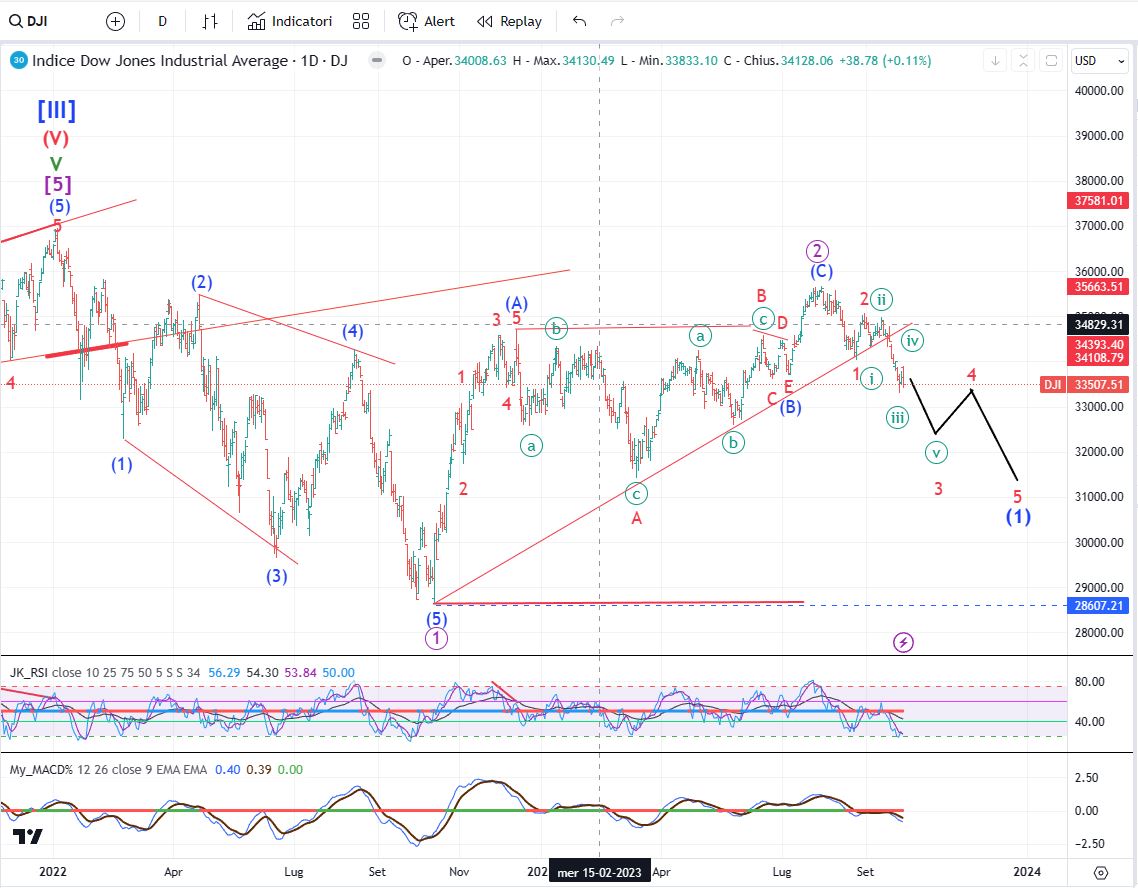Click the Dow Jones 30 symbol logo
This screenshot has width=1138, height=888.
[x=18, y=60]
